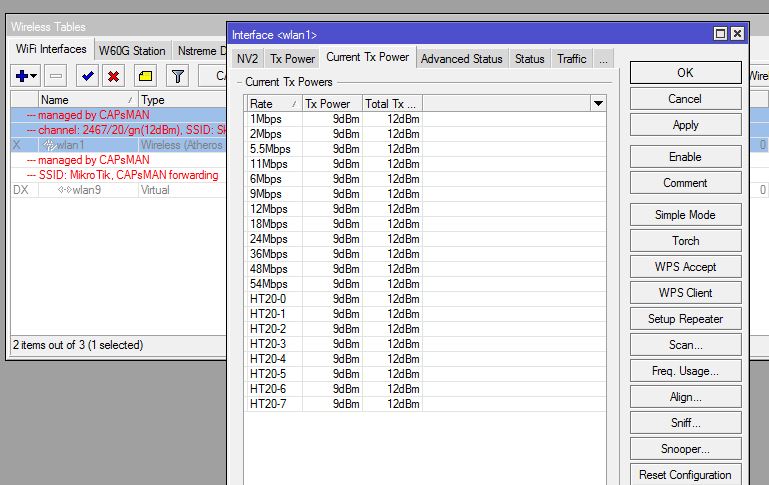Click the WPS Client button
The image size is (769, 485).
pos(685,292)
